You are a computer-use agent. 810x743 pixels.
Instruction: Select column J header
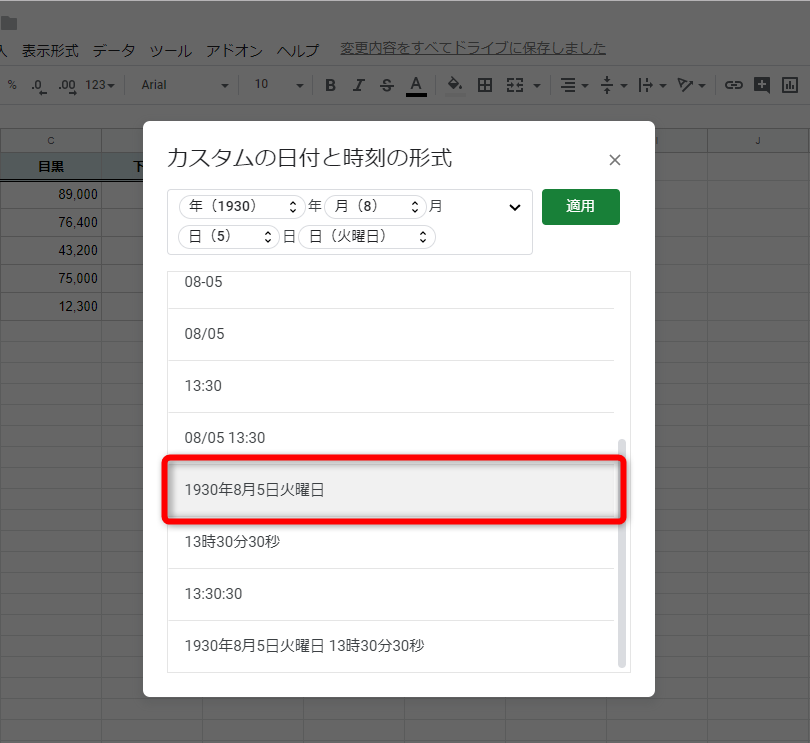(758, 141)
